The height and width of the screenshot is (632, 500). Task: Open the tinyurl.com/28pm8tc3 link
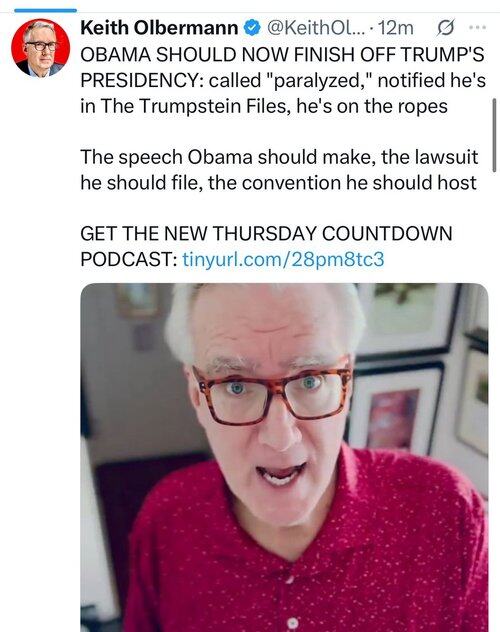point(283,259)
